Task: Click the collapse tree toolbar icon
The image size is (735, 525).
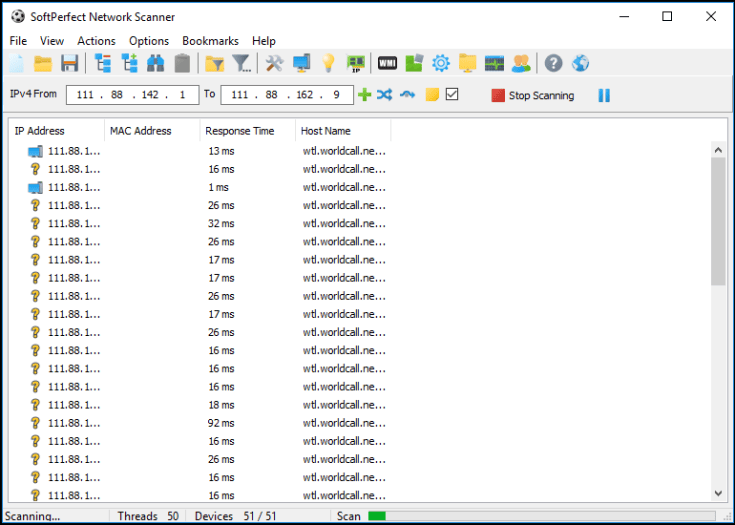Action: click(x=103, y=63)
